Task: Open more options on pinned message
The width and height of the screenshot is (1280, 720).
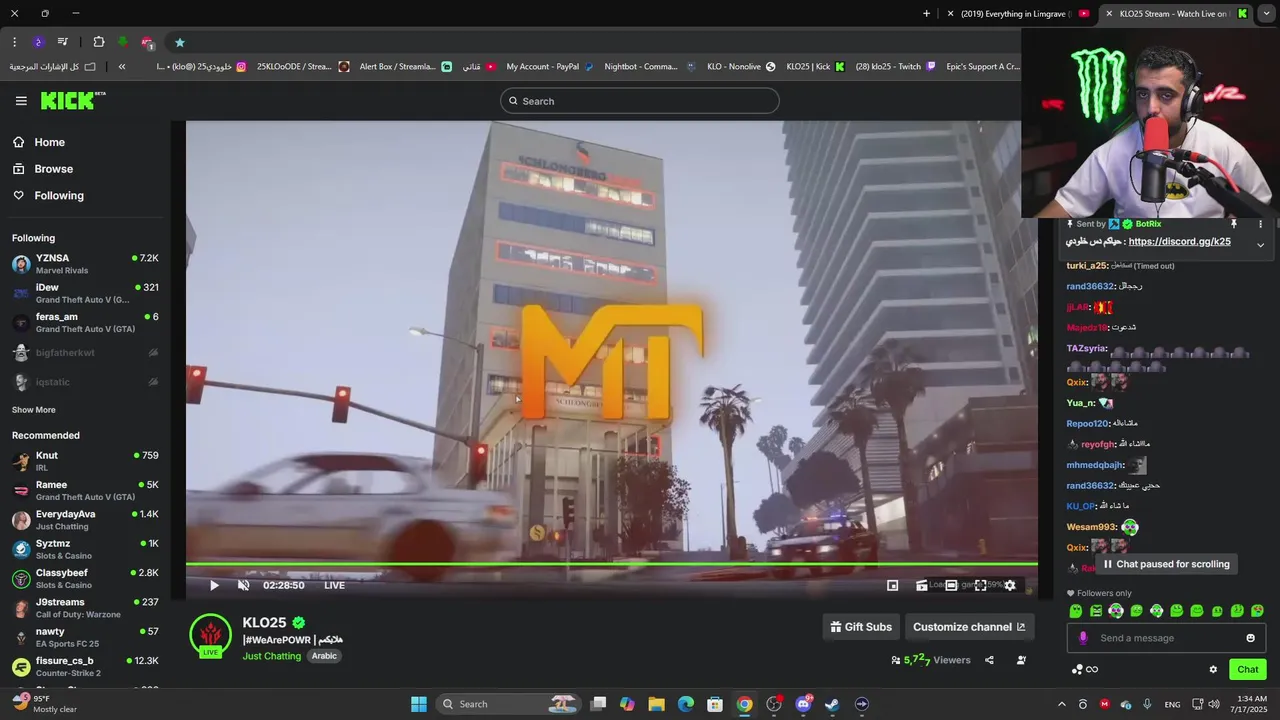Action: (1260, 224)
